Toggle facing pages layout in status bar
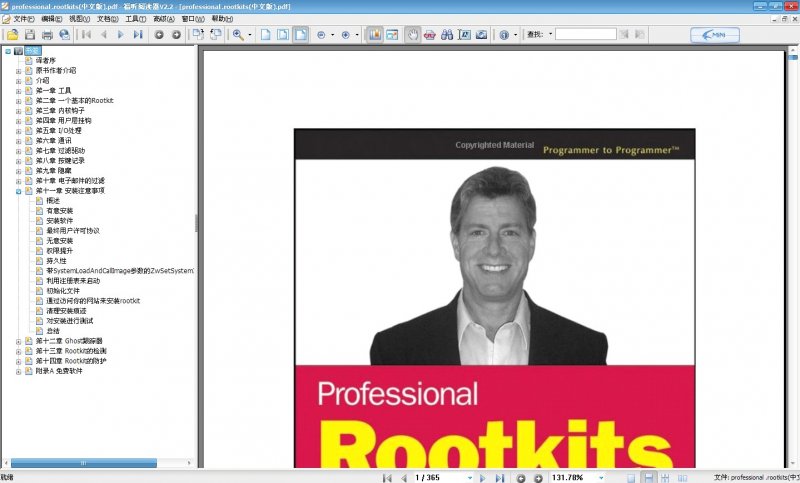The width and height of the screenshot is (800, 483). [682, 478]
